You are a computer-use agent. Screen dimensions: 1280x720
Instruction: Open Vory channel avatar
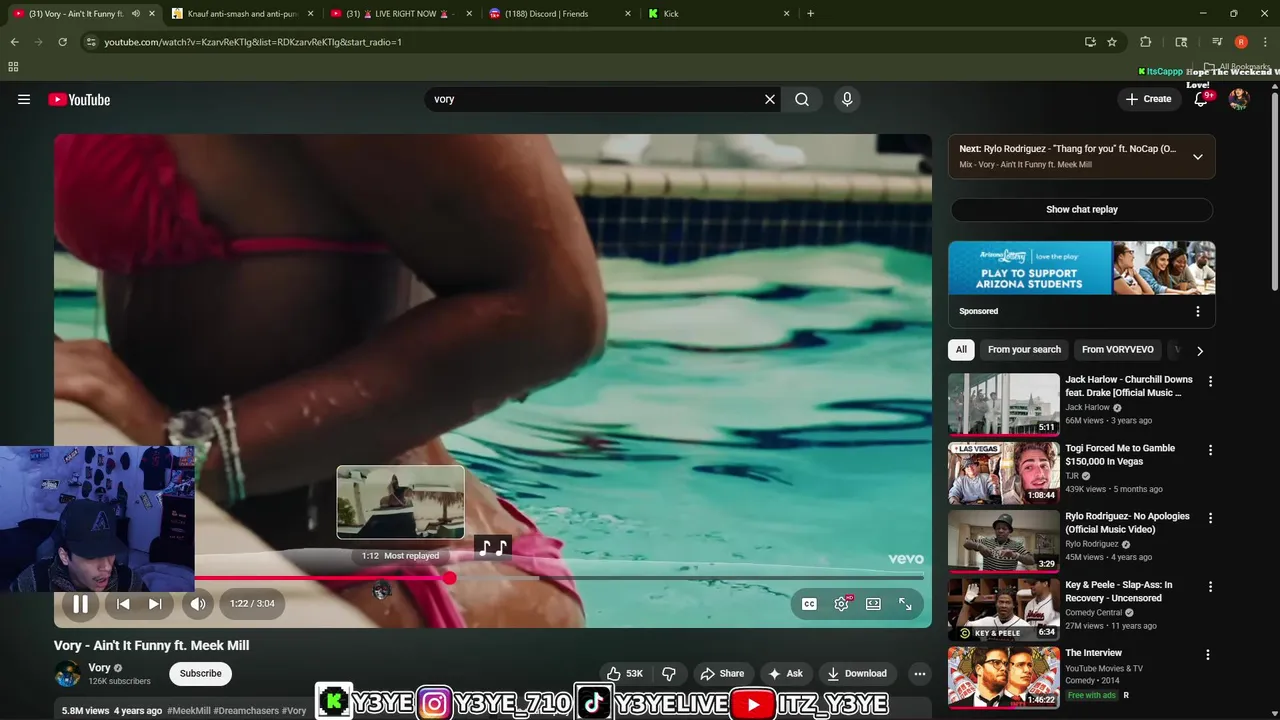67,673
